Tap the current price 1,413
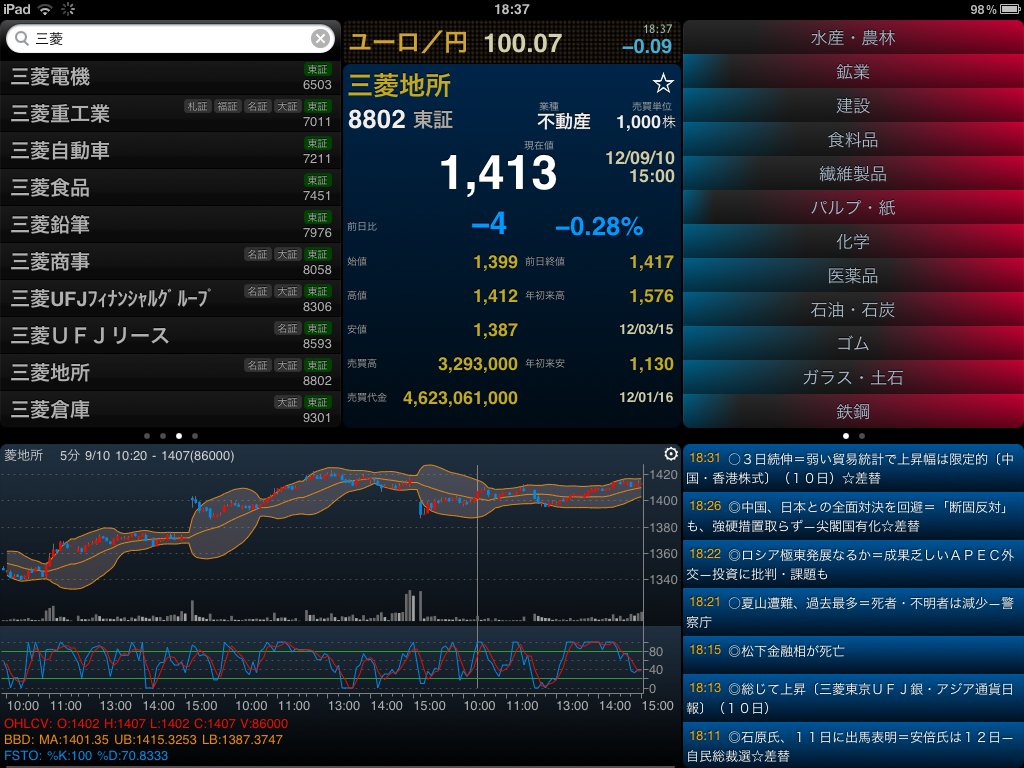Image resolution: width=1024 pixels, height=768 pixels. click(498, 174)
